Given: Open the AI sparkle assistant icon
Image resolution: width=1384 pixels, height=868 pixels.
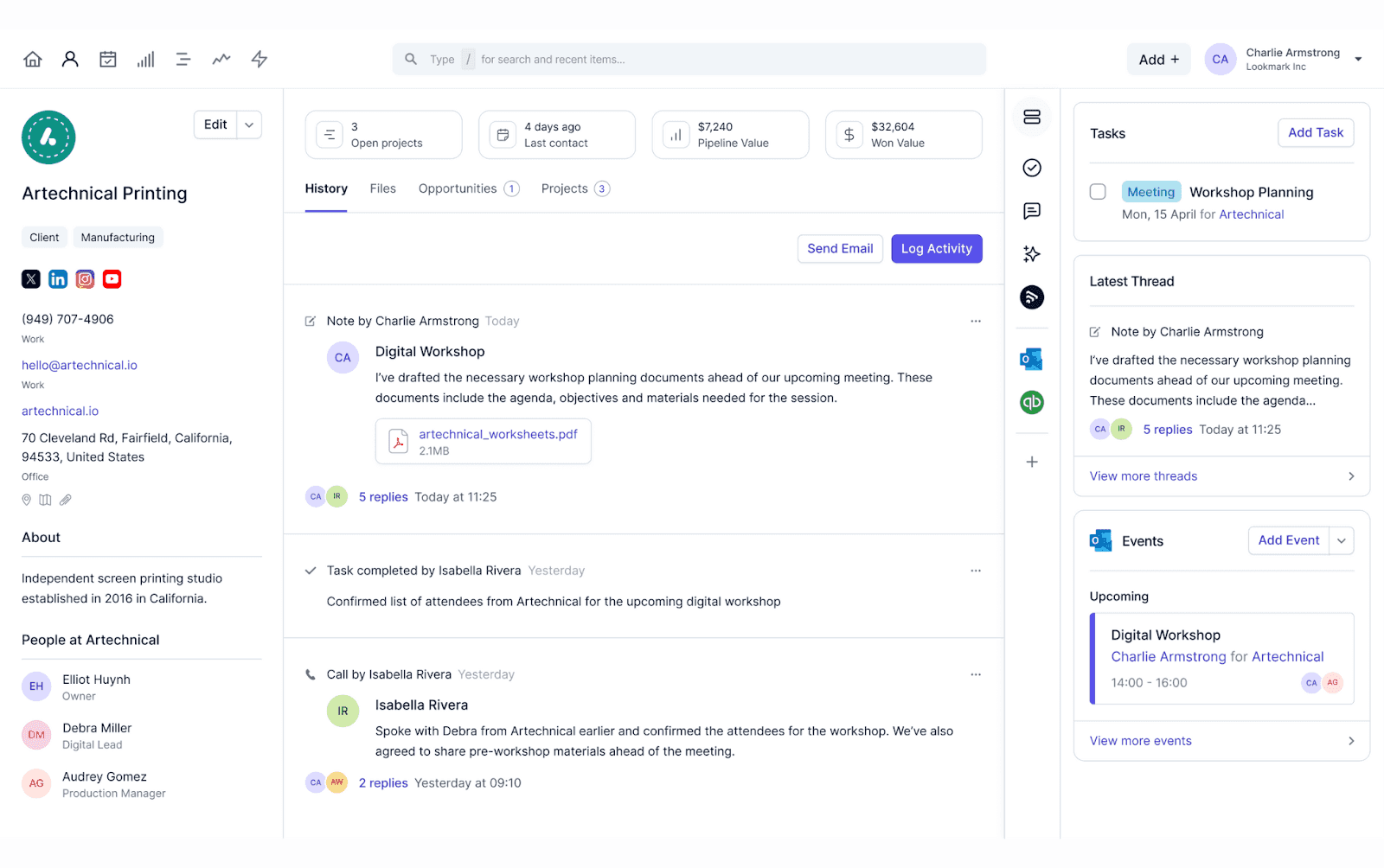Looking at the screenshot, I should coord(1031,253).
